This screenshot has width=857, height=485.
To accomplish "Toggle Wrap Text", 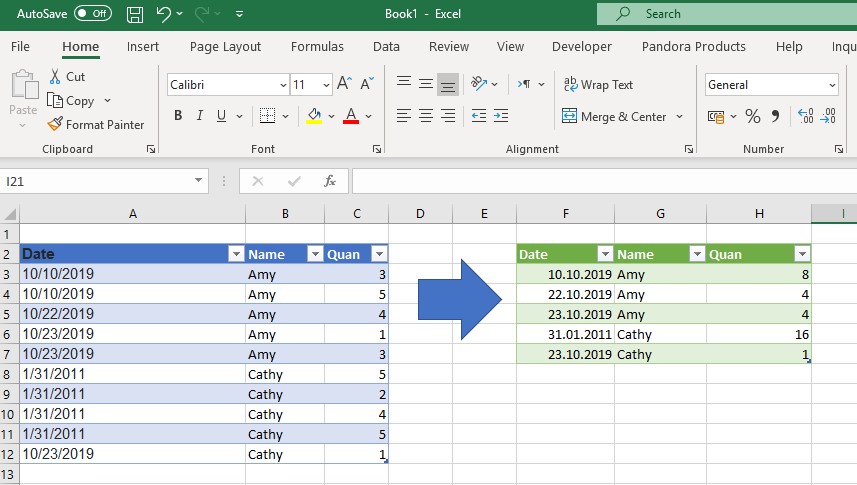I will [x=598, y=84].
